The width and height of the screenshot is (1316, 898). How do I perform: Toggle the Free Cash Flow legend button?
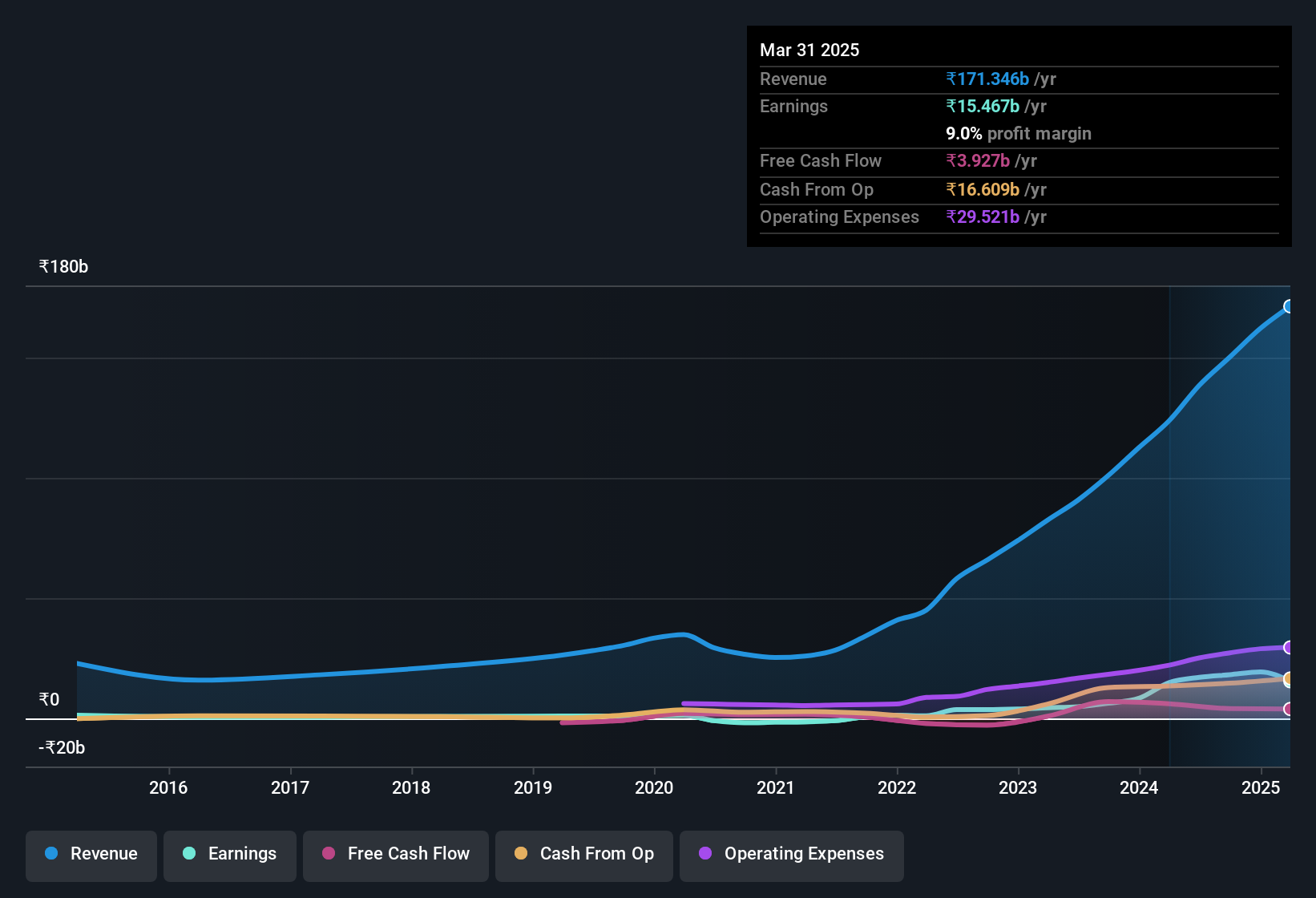coord(396,856)
